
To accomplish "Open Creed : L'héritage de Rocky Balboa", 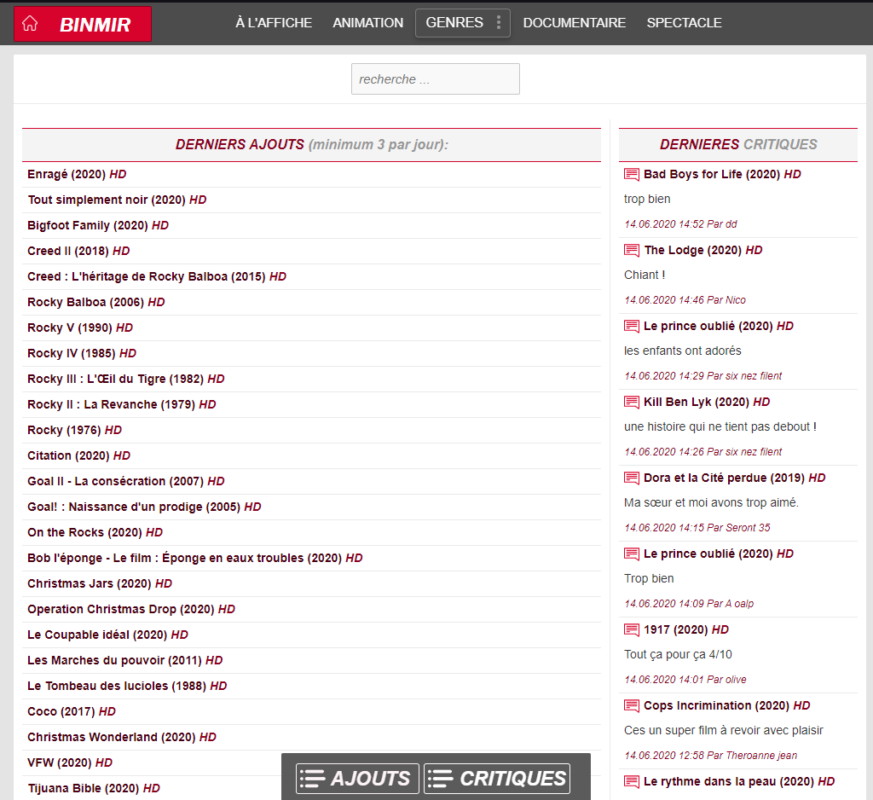I will point(157,277).
